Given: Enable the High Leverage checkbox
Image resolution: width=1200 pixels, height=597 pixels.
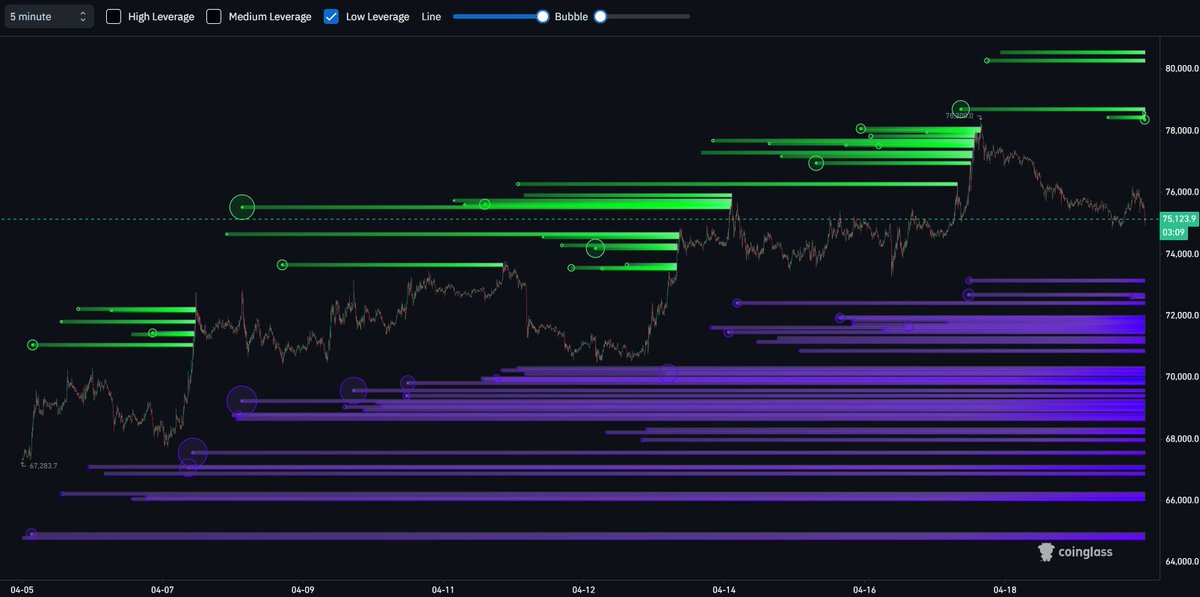Looking at the screenshot, I should pos(114,16).
